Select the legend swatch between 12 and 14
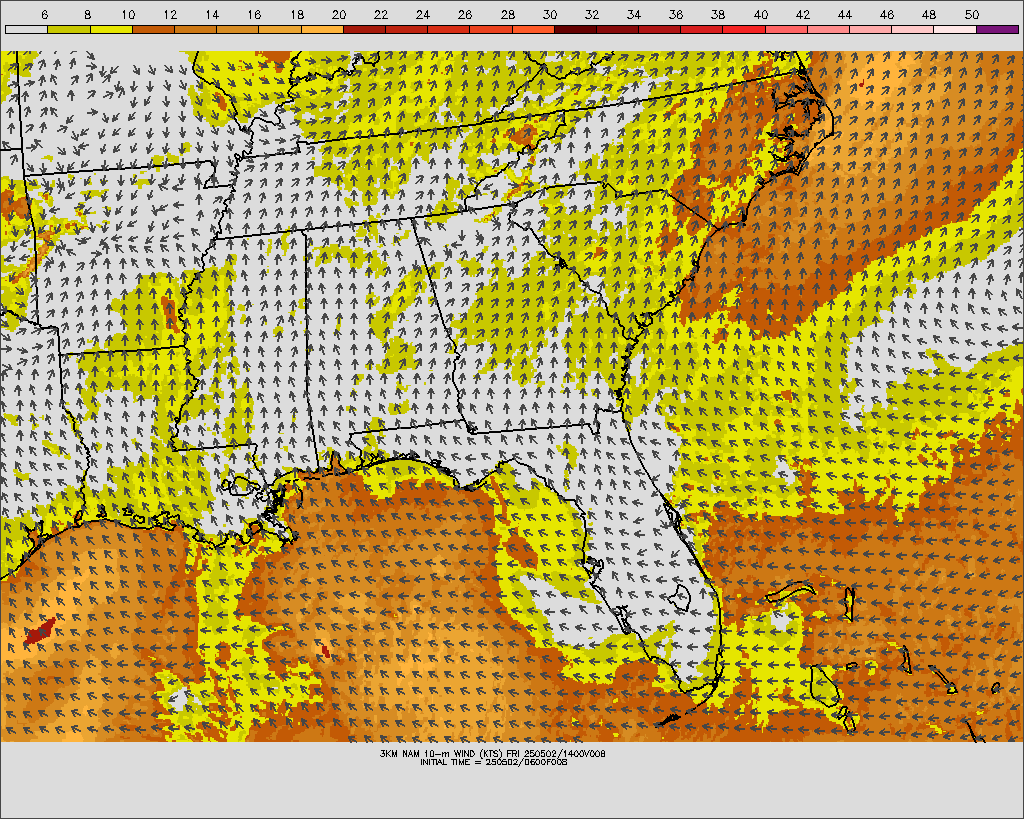Screen dimensions: 1024x819 [x=195, y=29]
